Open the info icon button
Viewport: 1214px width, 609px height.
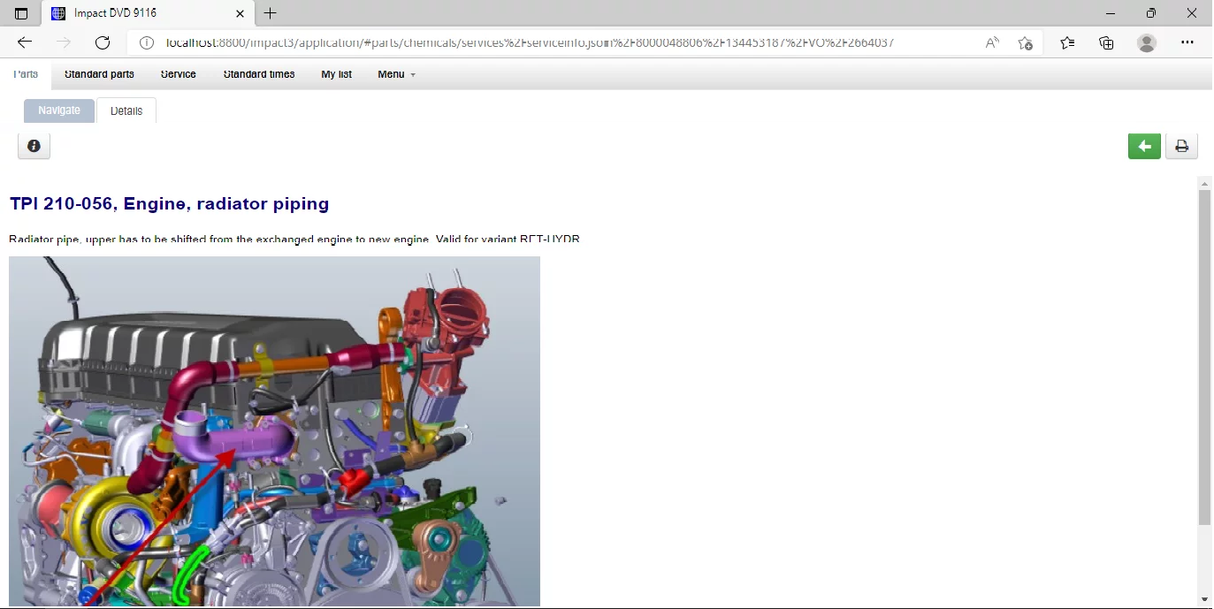point(34,146)
